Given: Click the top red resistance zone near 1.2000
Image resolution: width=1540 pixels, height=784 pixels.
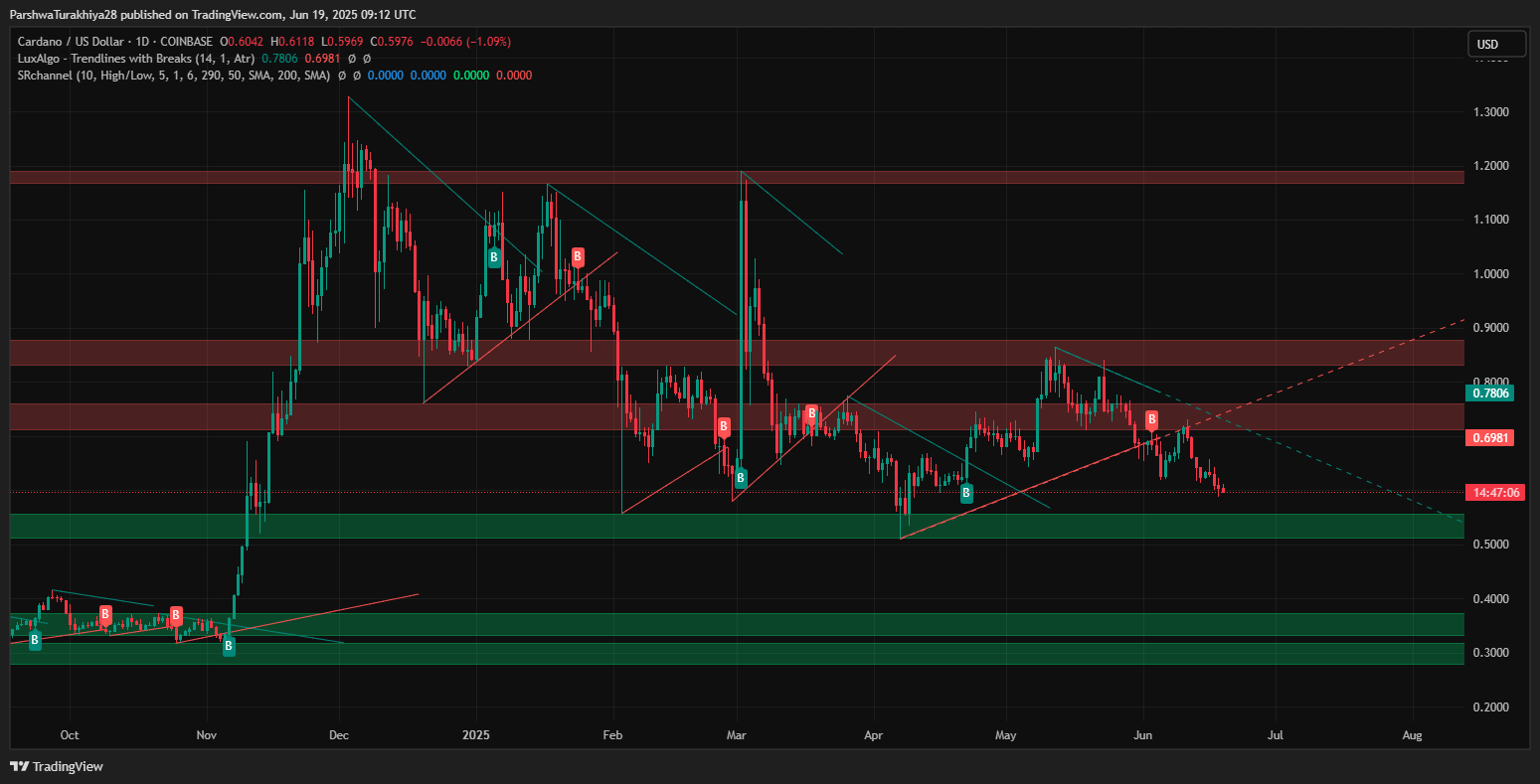Looking at the screenshot, I should tap(736, 177).
